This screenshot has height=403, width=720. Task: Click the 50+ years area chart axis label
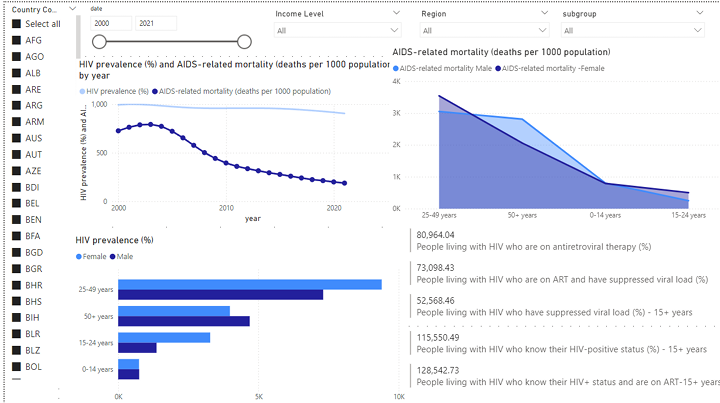point(522,215)
